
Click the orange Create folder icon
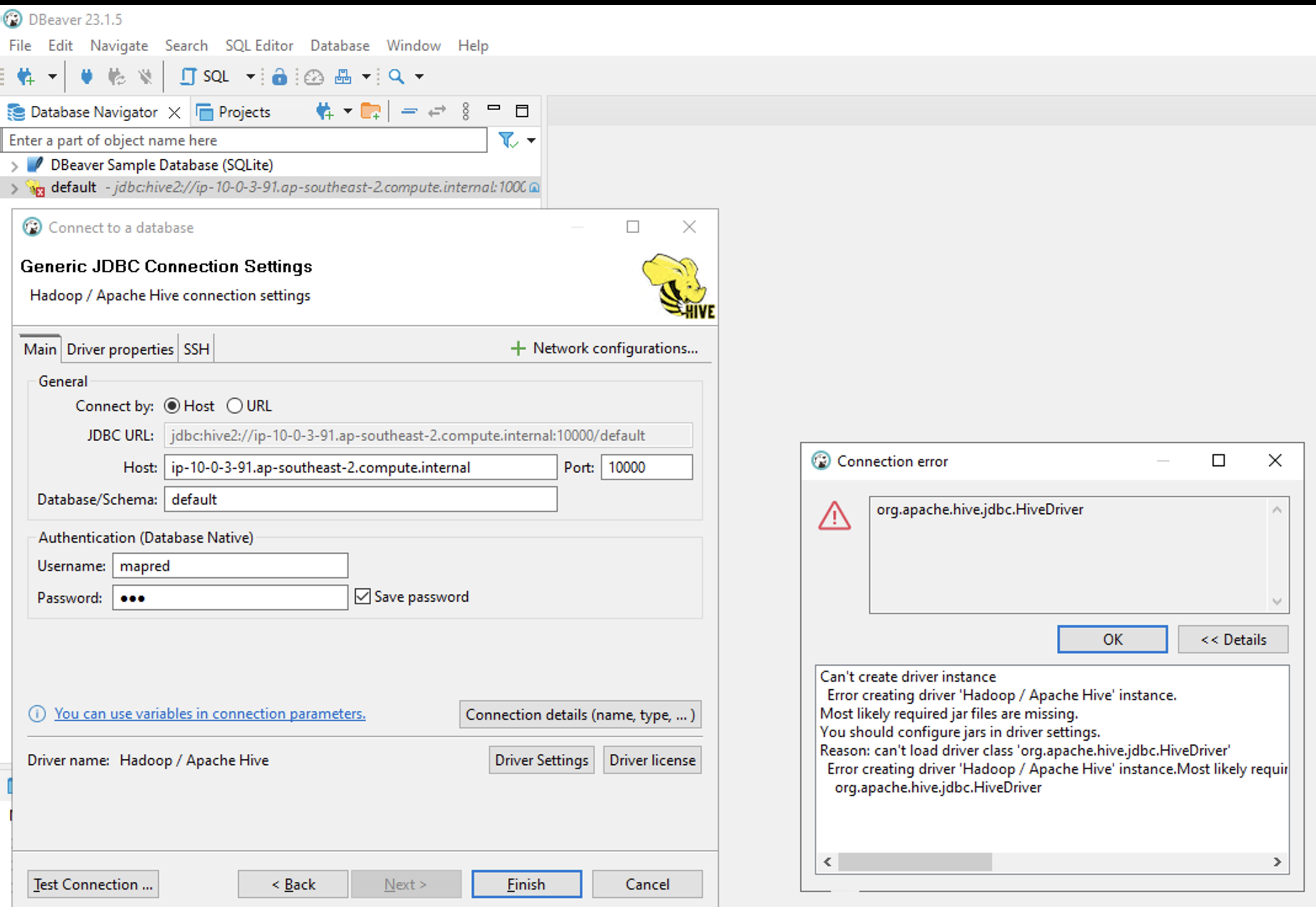(371, 111)
